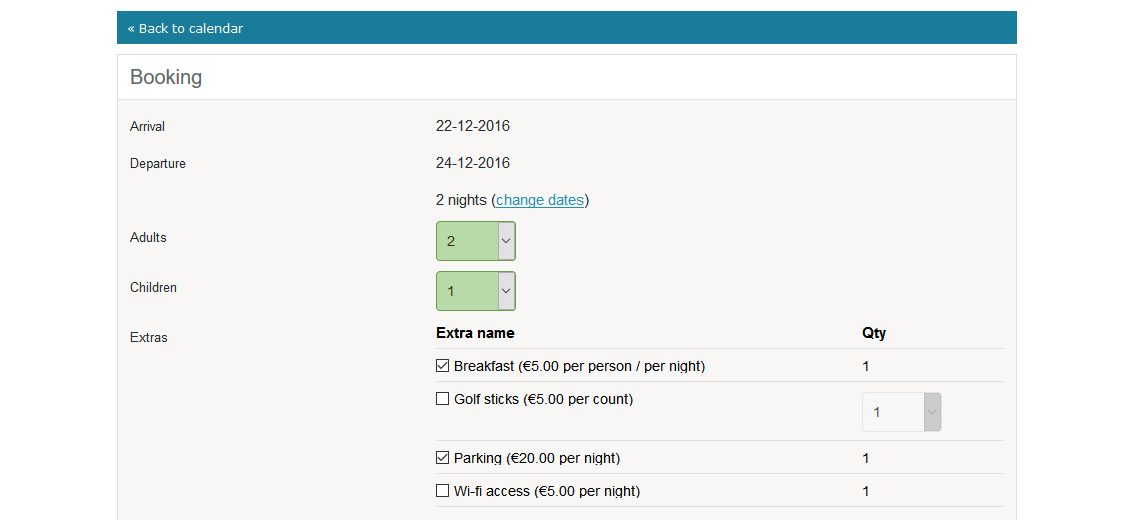Screen dimensions: 1140x520
Task: Open the Adults dropdown
Action: [475, 241]
